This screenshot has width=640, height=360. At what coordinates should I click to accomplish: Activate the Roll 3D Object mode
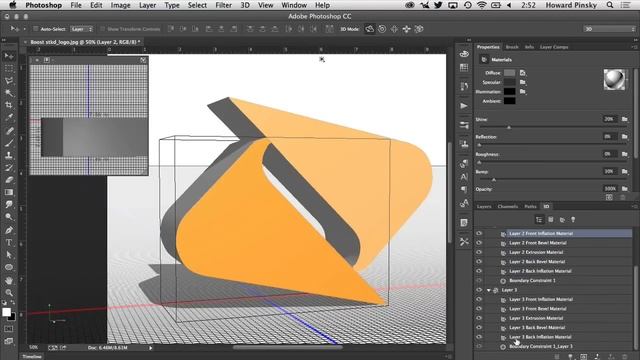(382, 29)
